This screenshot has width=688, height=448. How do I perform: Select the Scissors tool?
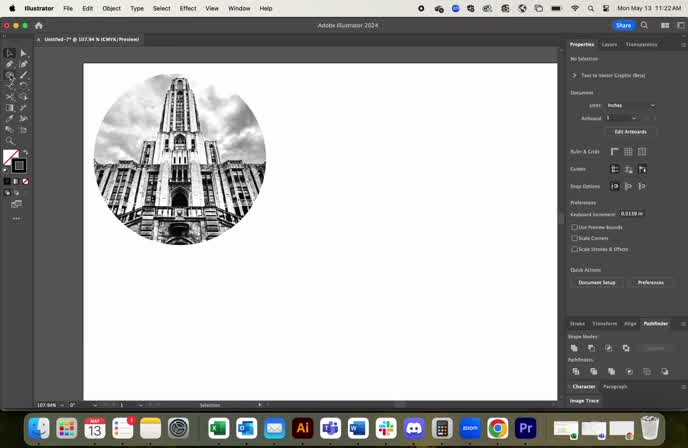pos(9,97)
